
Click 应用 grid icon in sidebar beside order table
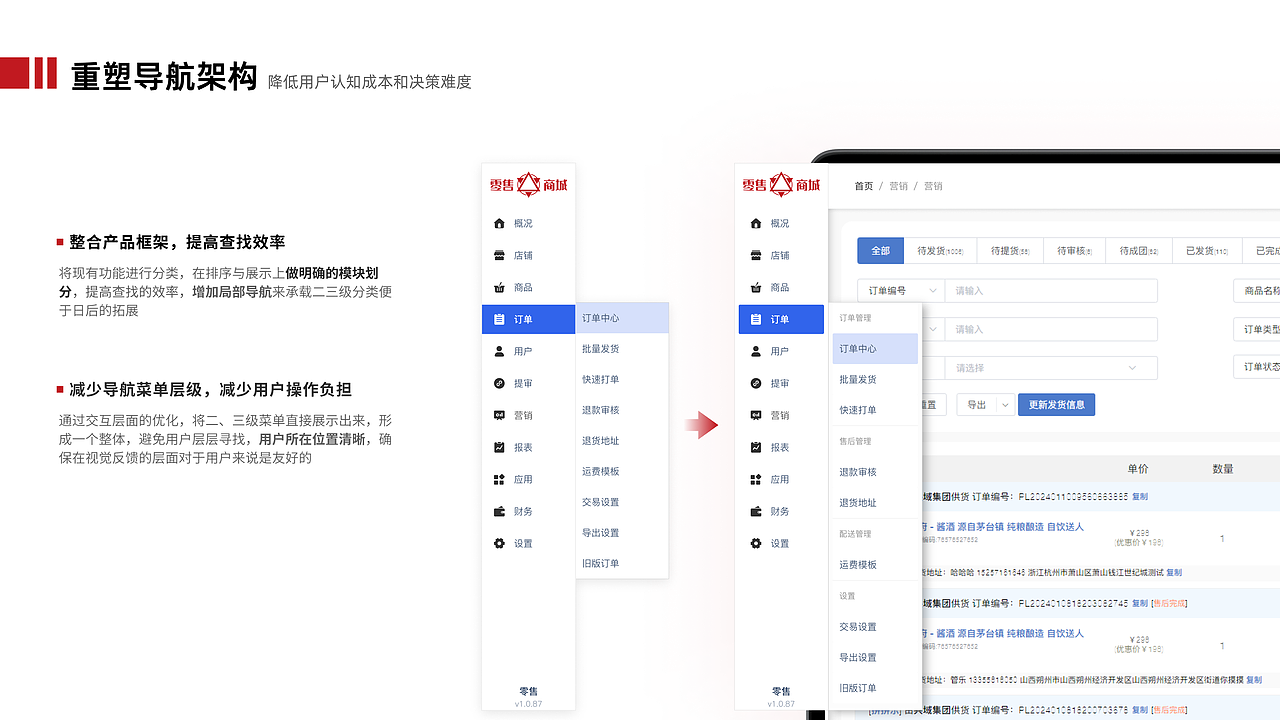tap(756, 479)
